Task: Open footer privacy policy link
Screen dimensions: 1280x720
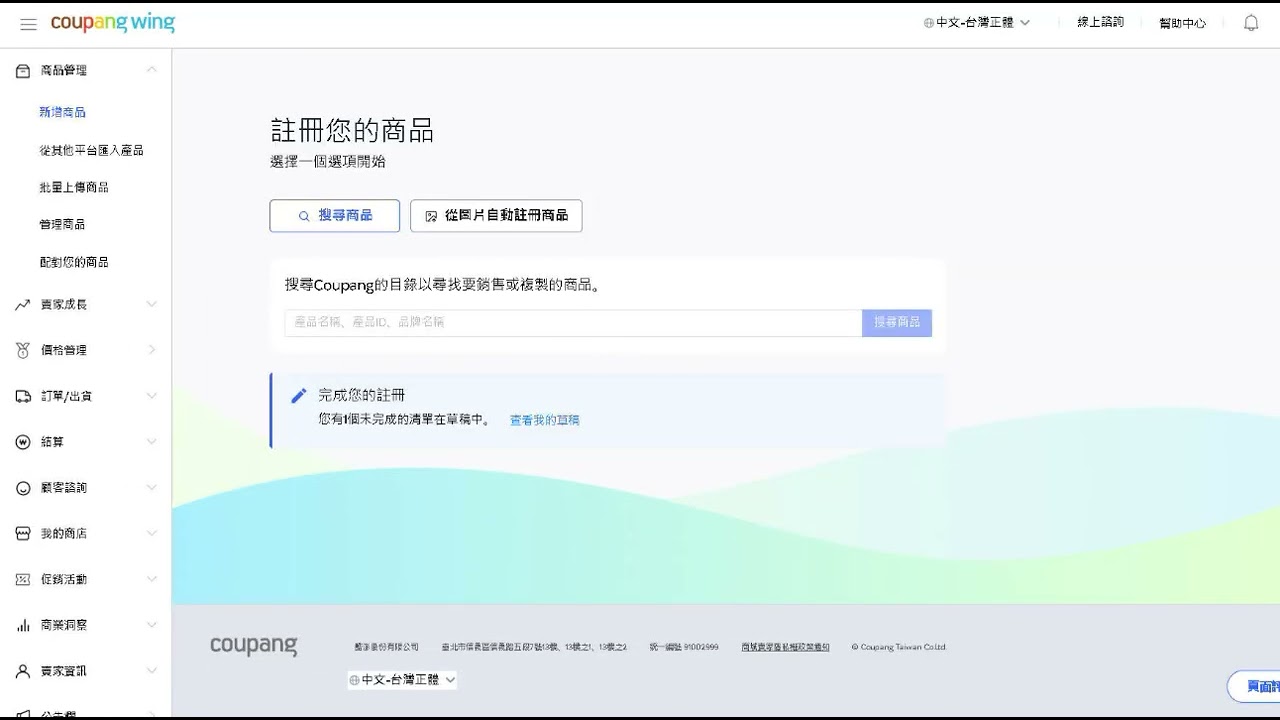Action: (x=786, y=647)
